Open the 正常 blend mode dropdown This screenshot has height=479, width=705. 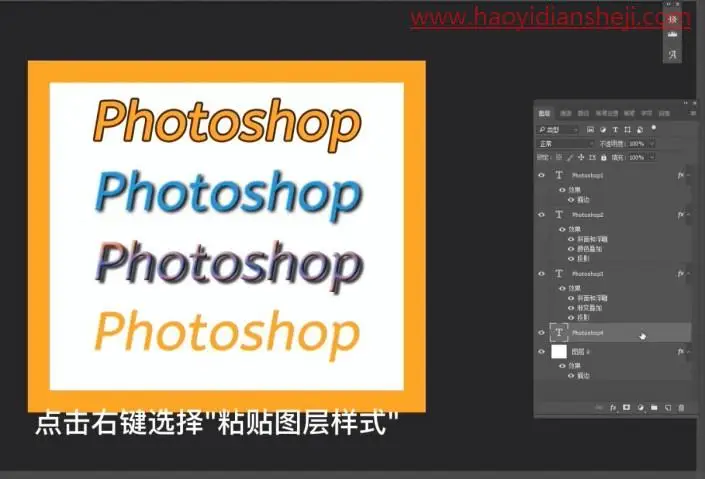click(x=566, y=144)
